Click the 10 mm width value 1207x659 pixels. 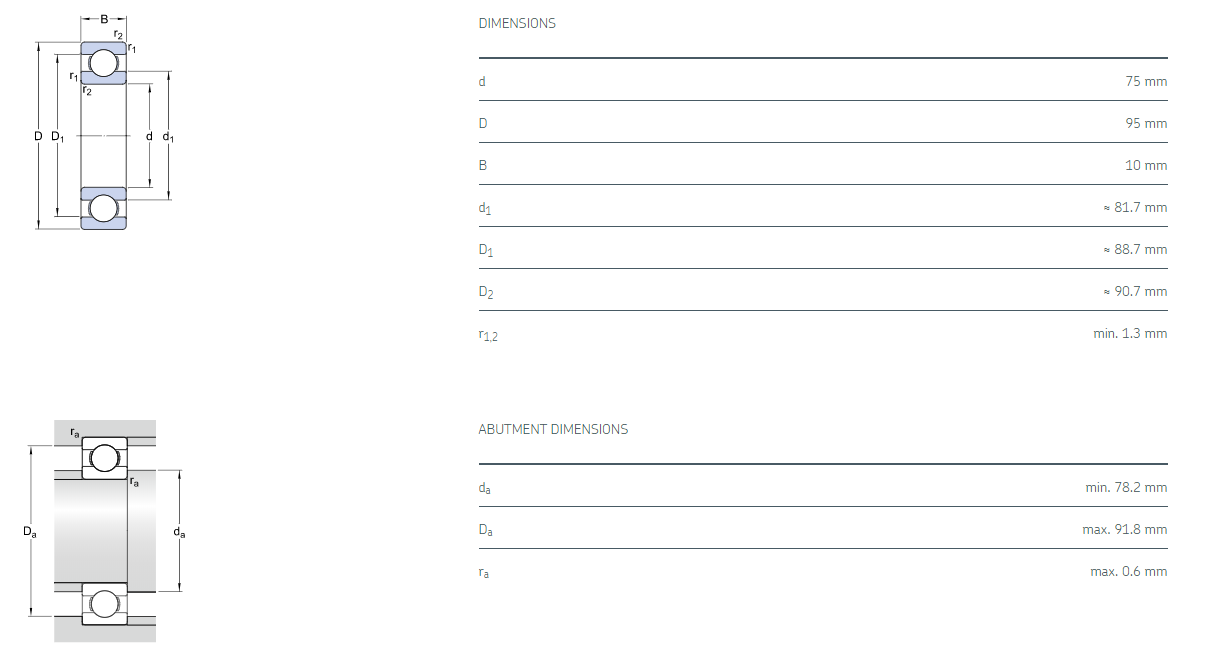point(1146,165)
